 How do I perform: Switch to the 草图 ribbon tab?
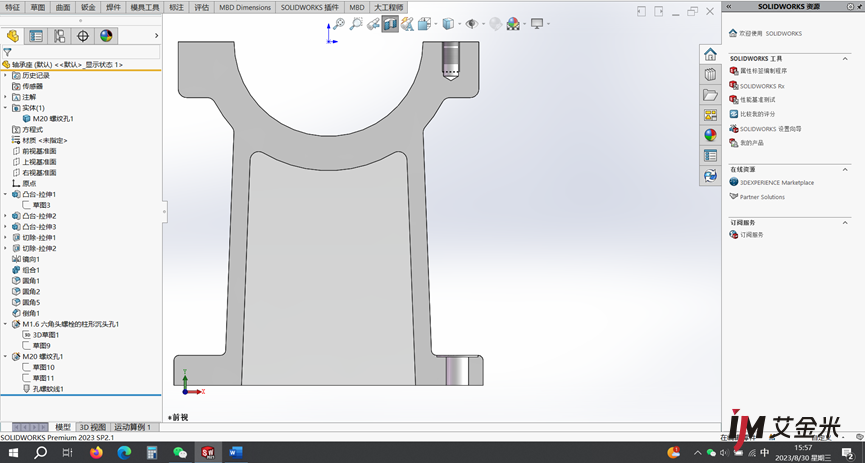coord(38,7)
